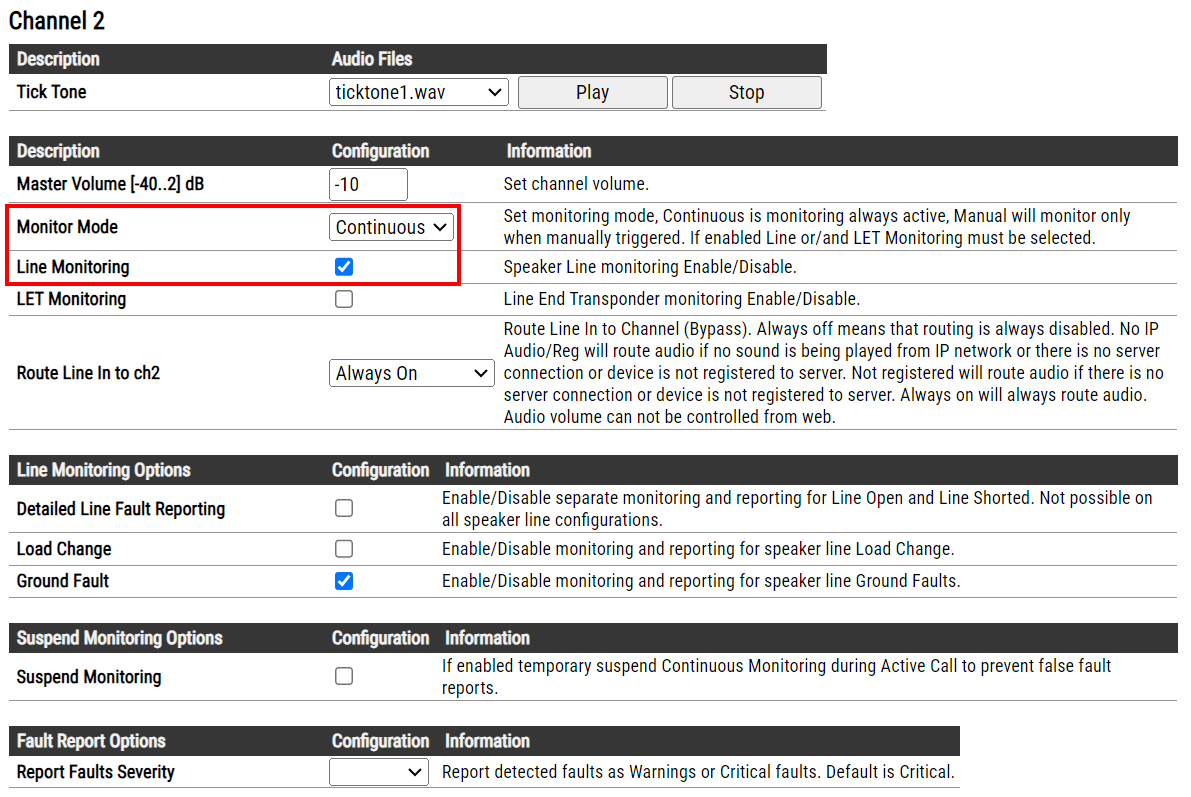
Task: Click the Suspend Monitoring Options section header
Action: [x=119, y=638]
